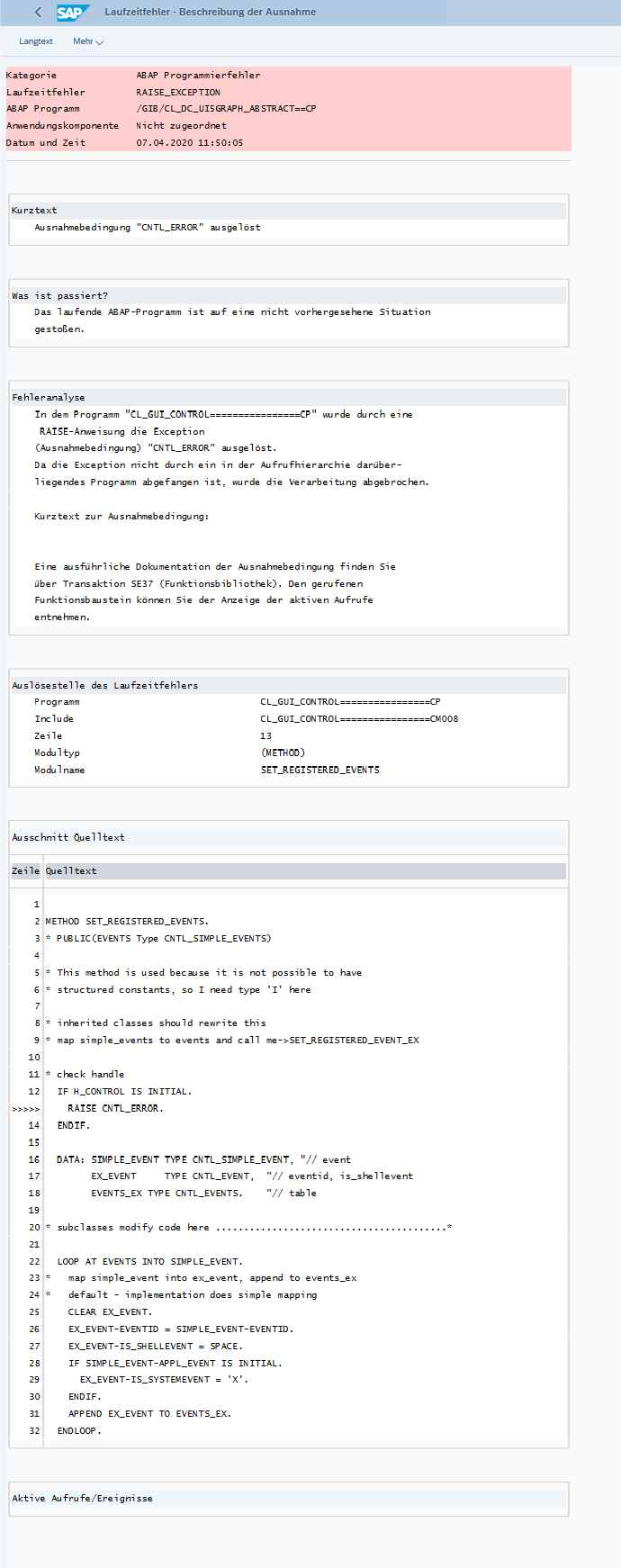
Task: Click the SAP logo
Action: point(72,13)
